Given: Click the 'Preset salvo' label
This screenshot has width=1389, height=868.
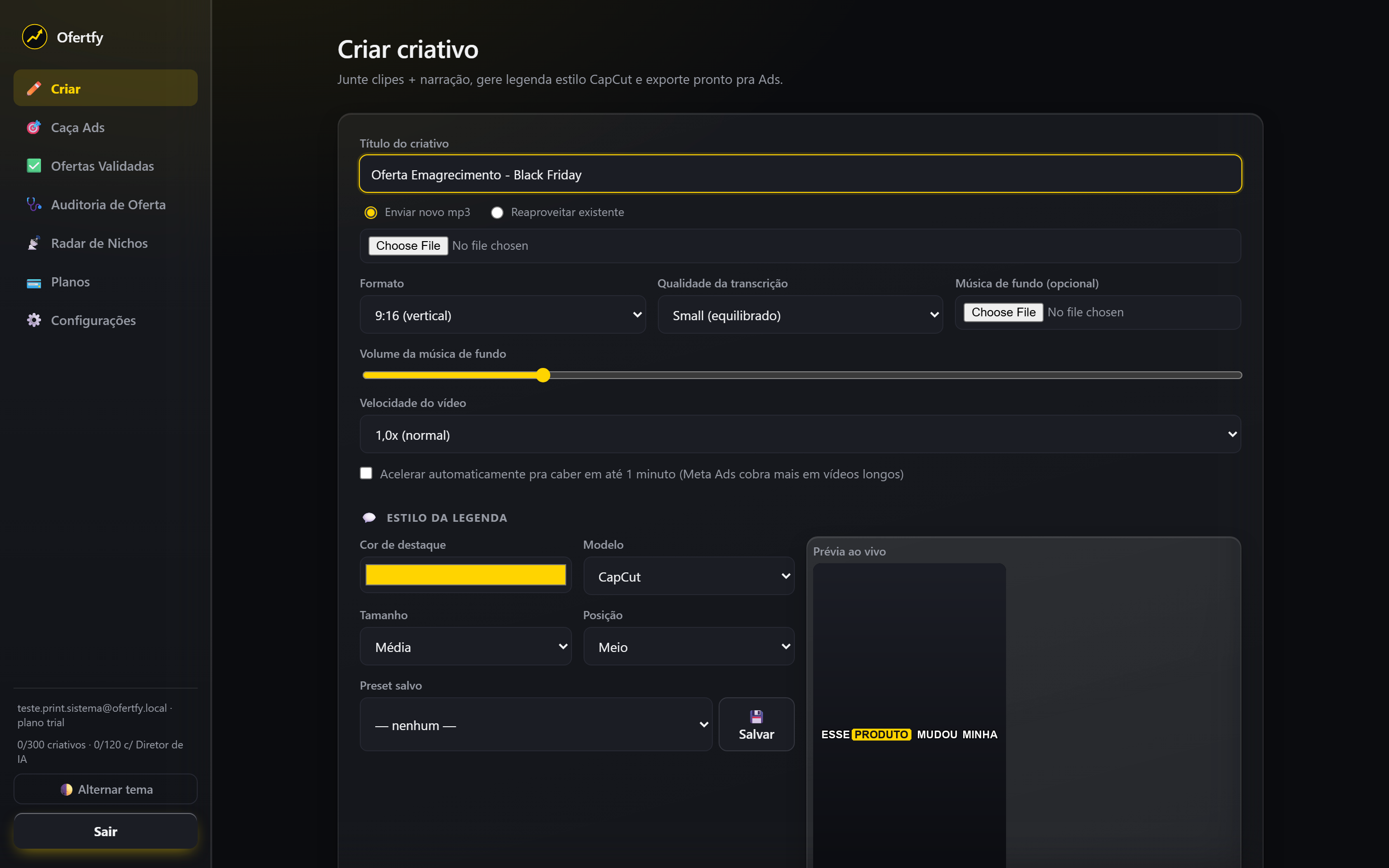Looking at the screenshot, I should click(390, 685).
